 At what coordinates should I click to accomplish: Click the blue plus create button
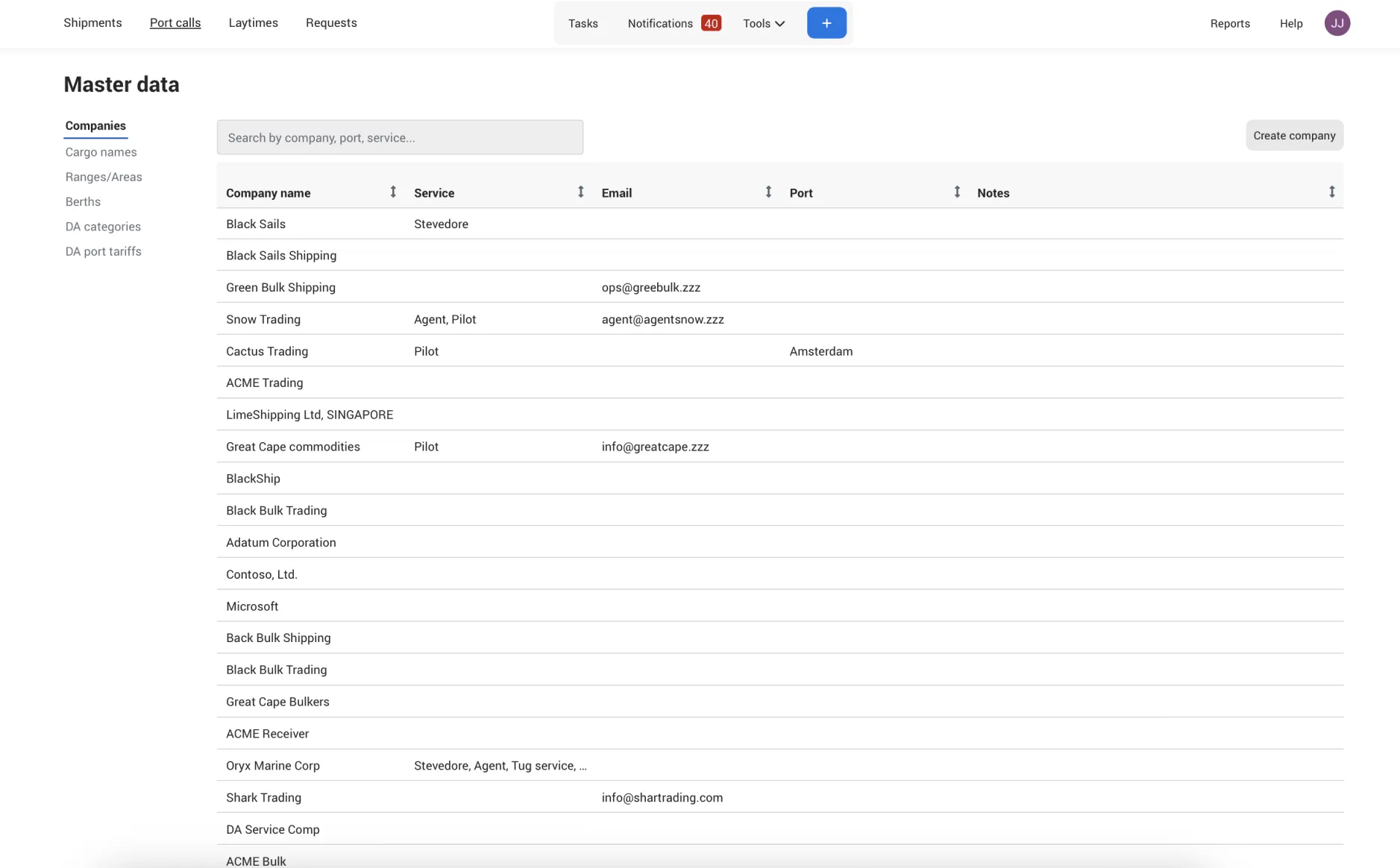(826, 23)
